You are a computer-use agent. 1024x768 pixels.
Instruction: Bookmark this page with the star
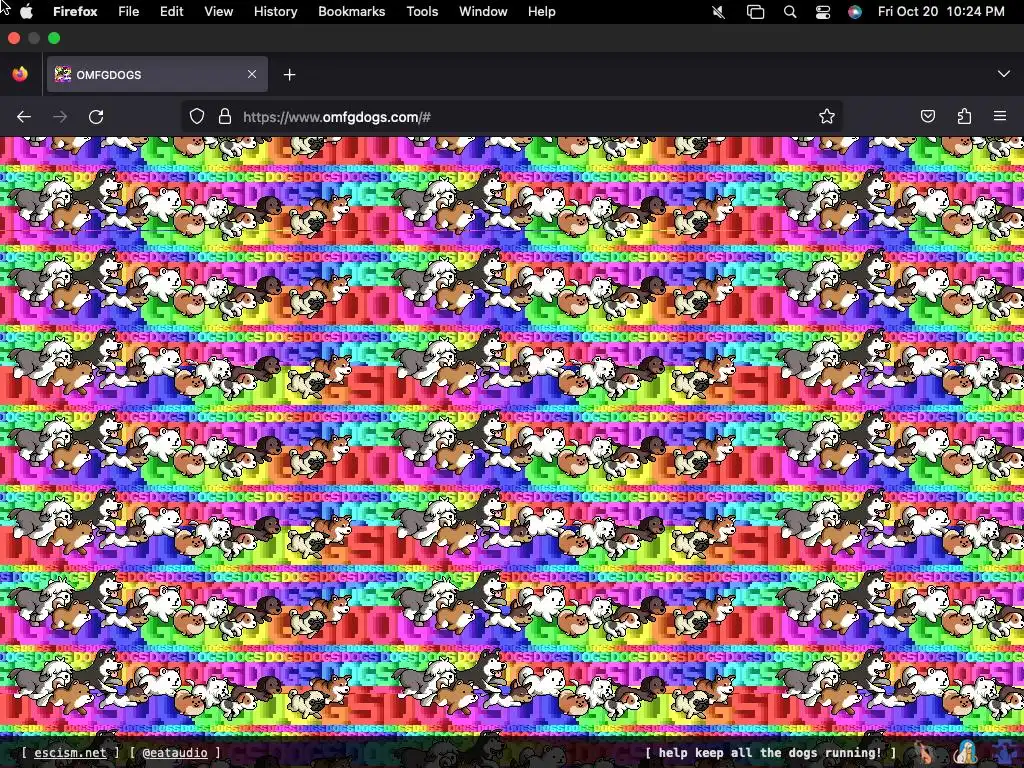[827, 117]
